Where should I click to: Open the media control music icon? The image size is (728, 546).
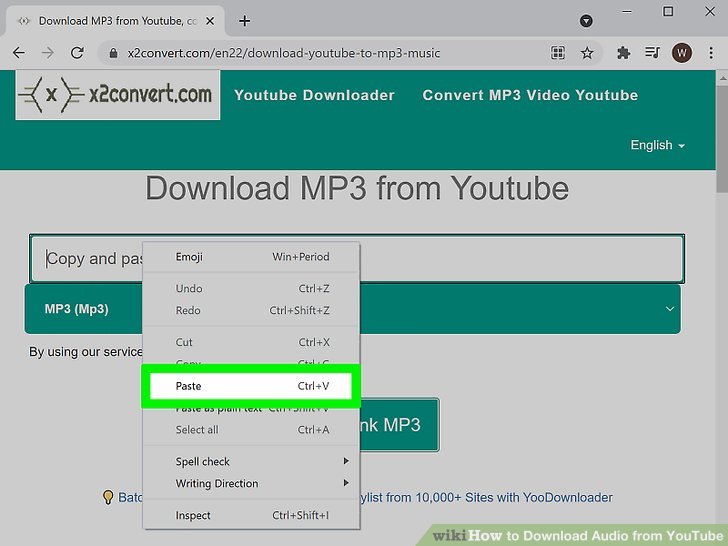tap(652, 53)
